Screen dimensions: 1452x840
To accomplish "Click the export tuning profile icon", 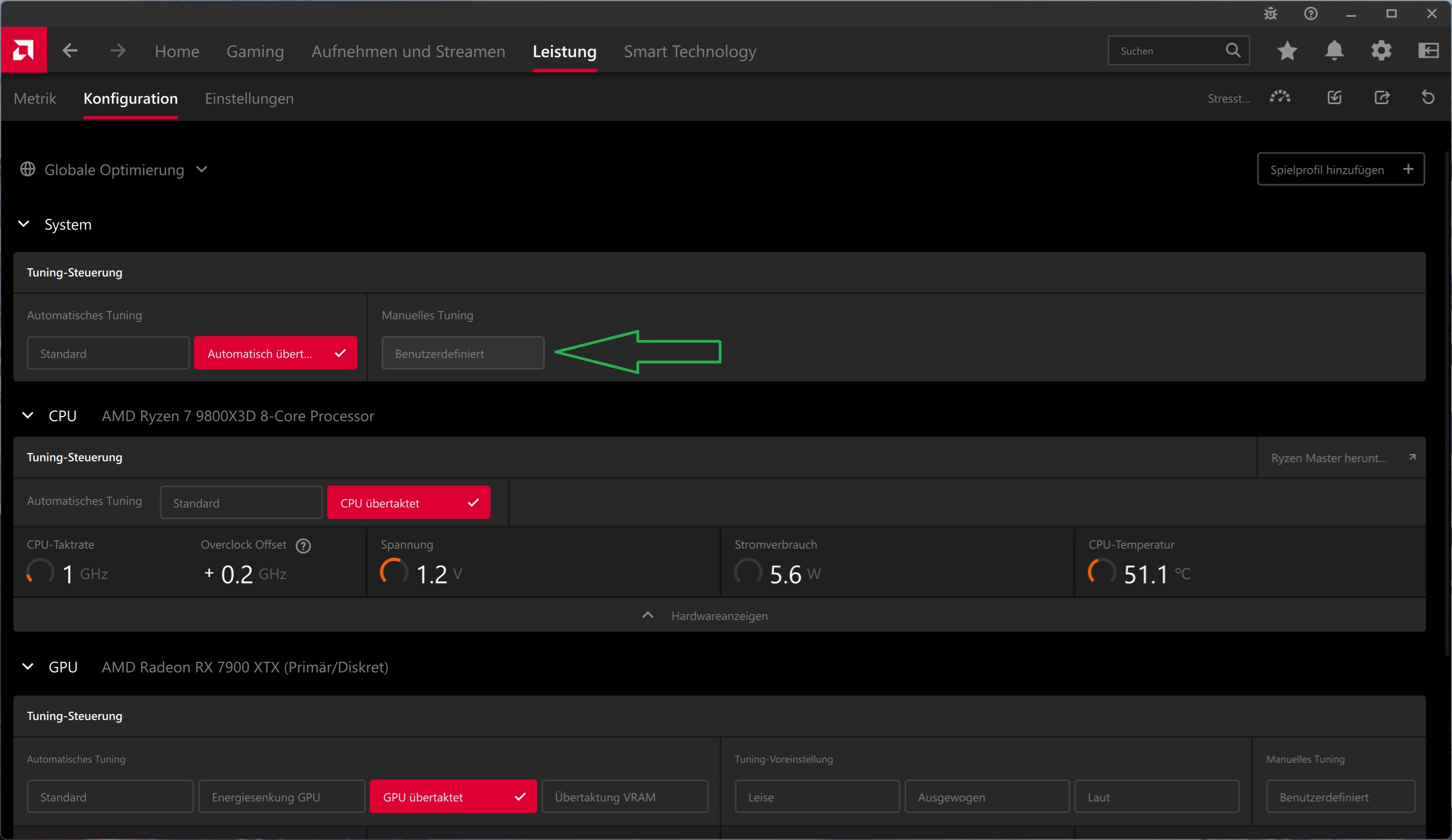I will 1382,97.
